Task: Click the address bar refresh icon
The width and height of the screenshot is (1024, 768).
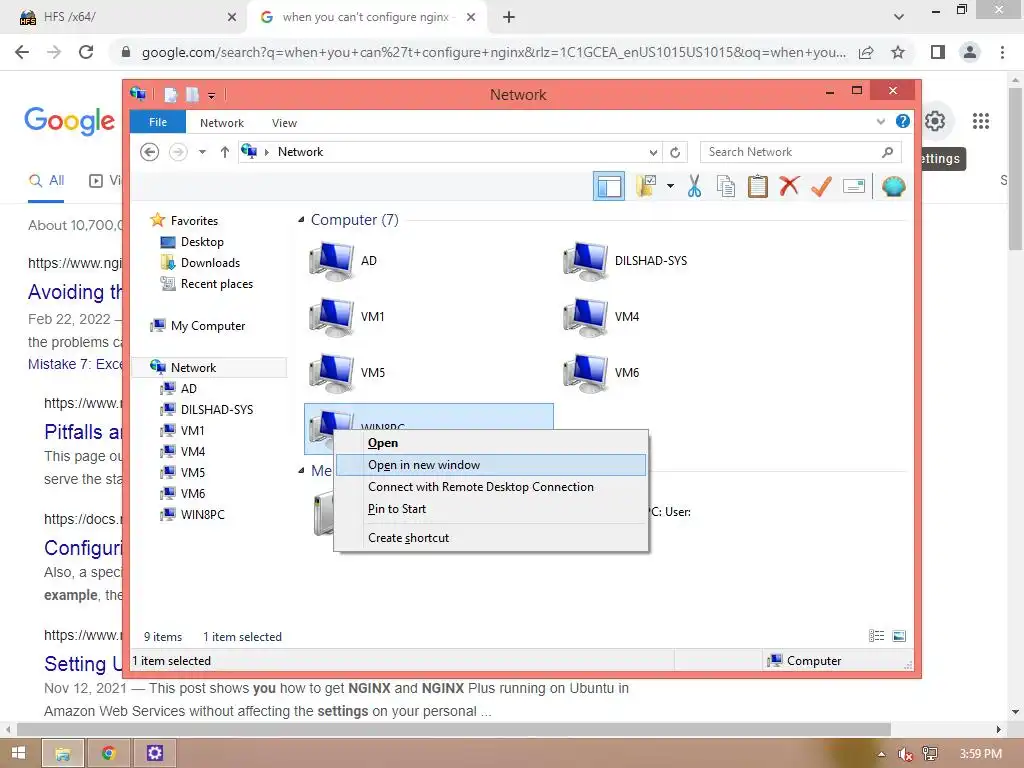Action: [x=675, y=152]
